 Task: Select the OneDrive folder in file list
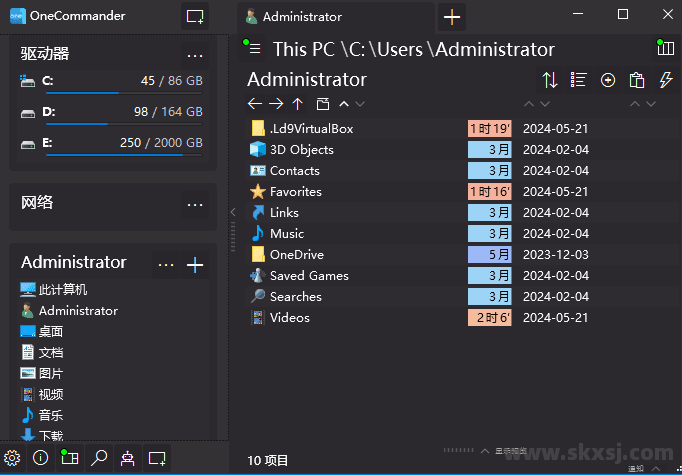click(296, 255)
